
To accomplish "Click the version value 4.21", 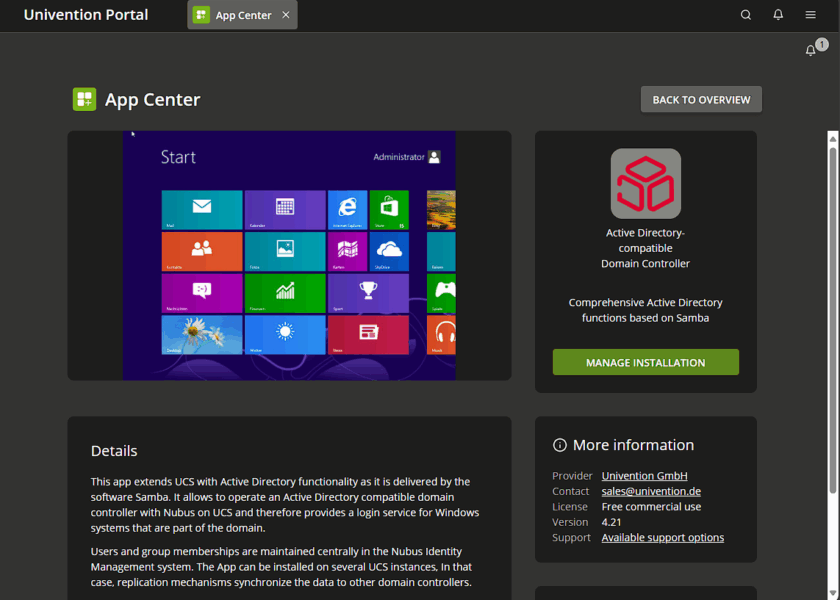I will pos(611,522).
